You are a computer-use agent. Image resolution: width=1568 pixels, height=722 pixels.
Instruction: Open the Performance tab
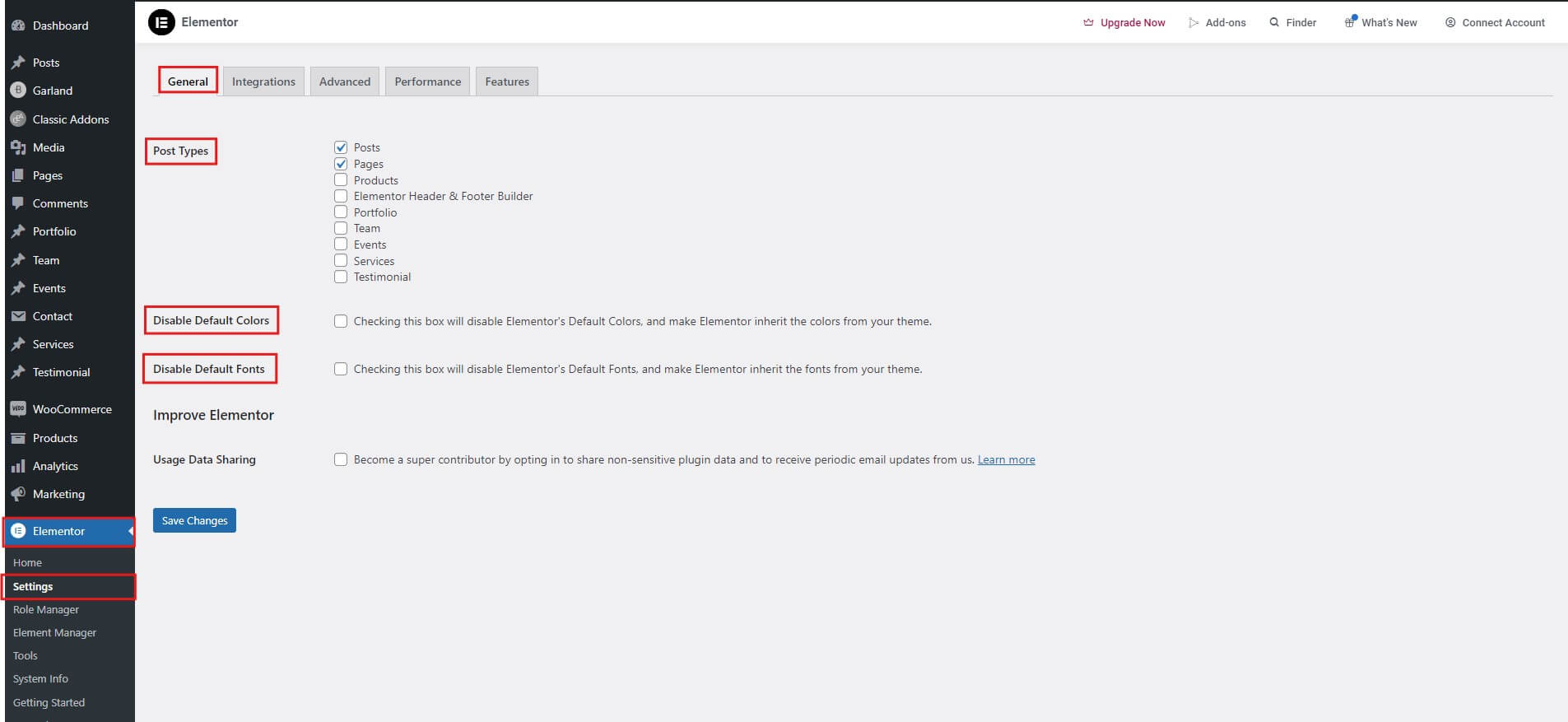click(427, 82)
